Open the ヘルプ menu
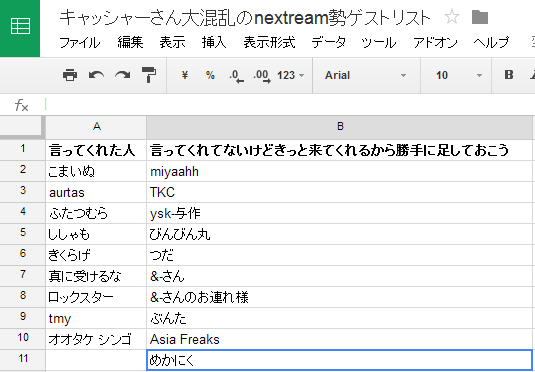The image size is (535, 372). click(491, 43)
